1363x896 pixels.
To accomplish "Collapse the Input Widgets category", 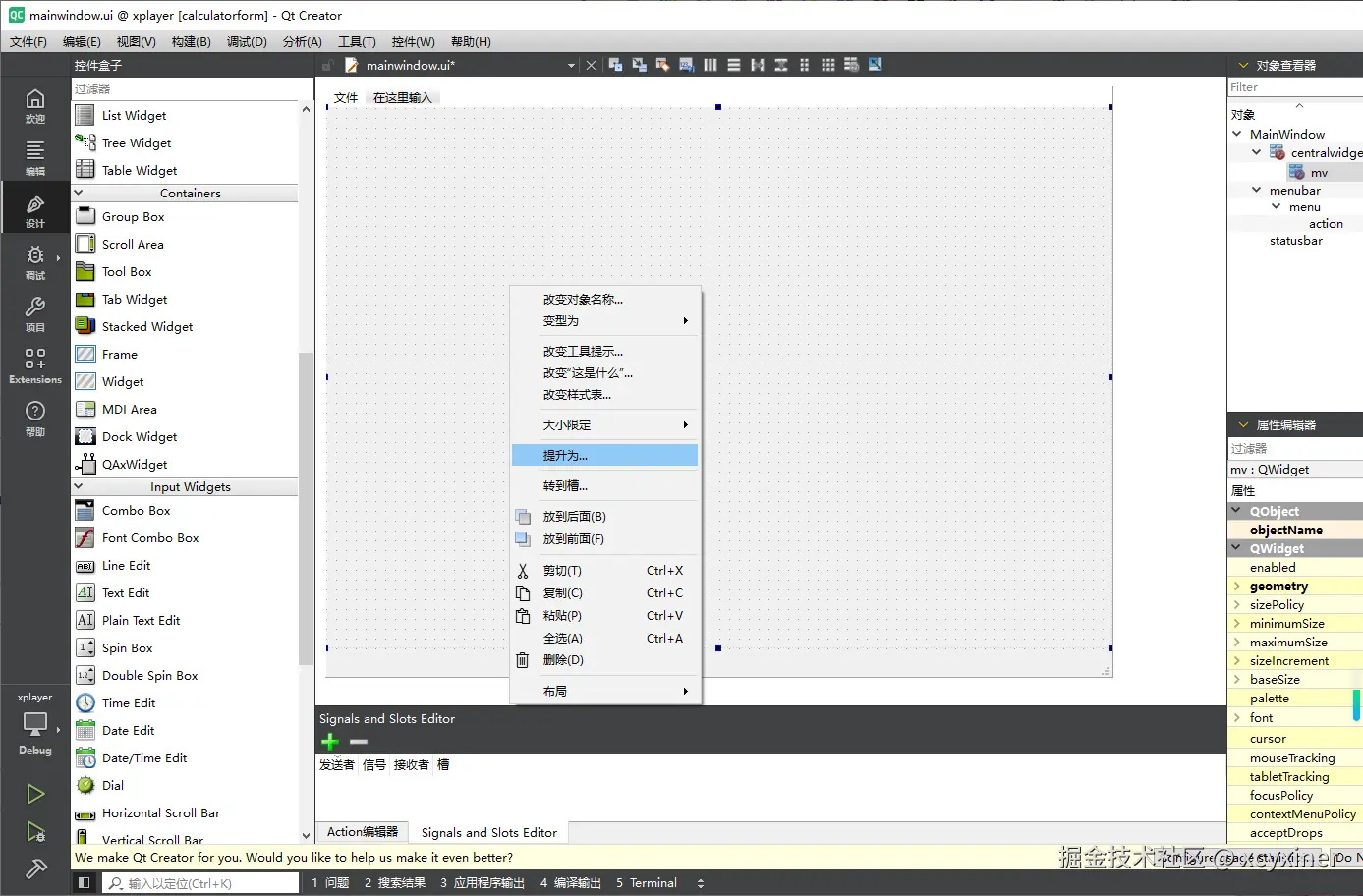I will click(x=79, y=486).
